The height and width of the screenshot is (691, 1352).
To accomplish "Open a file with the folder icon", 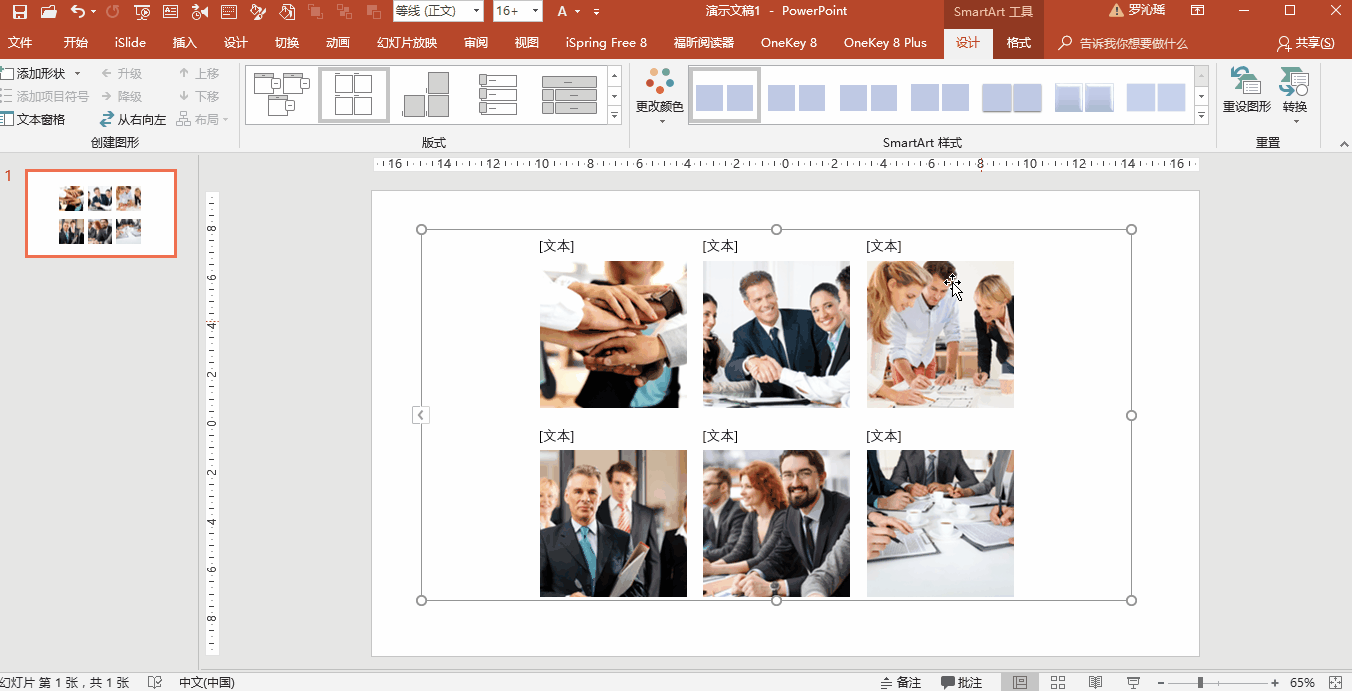I will (x=49, y=12).
